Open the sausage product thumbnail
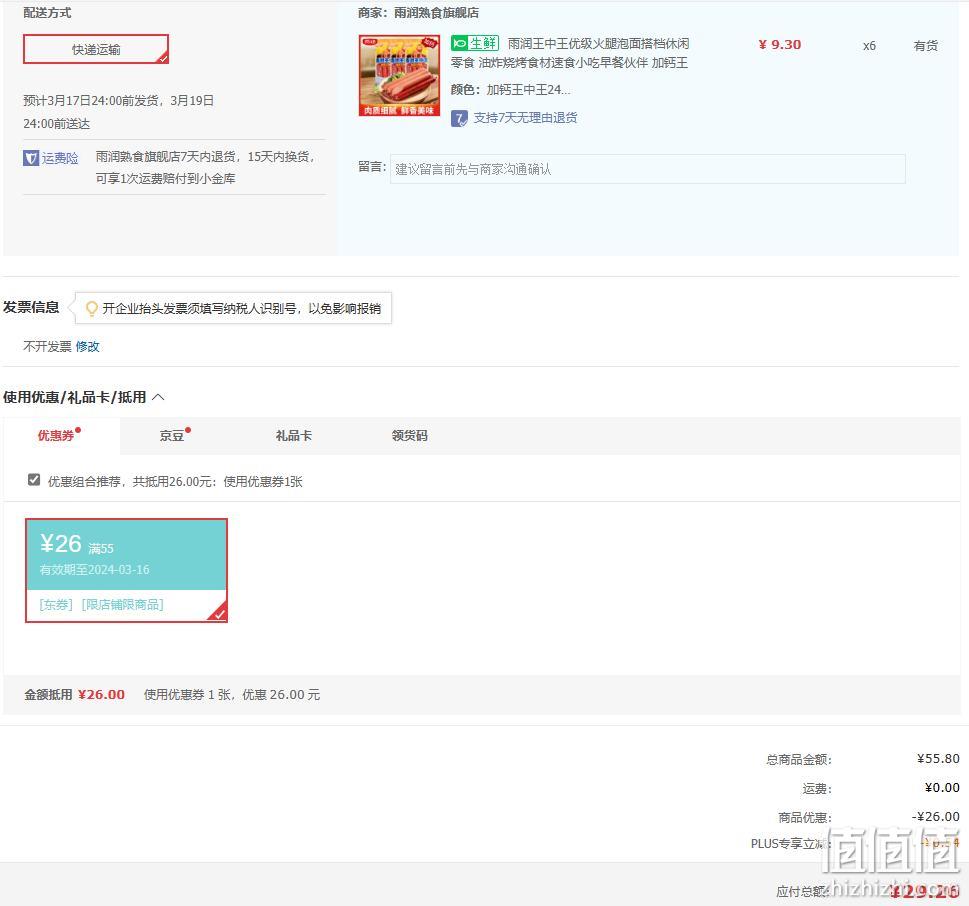 tap(399, 75)
